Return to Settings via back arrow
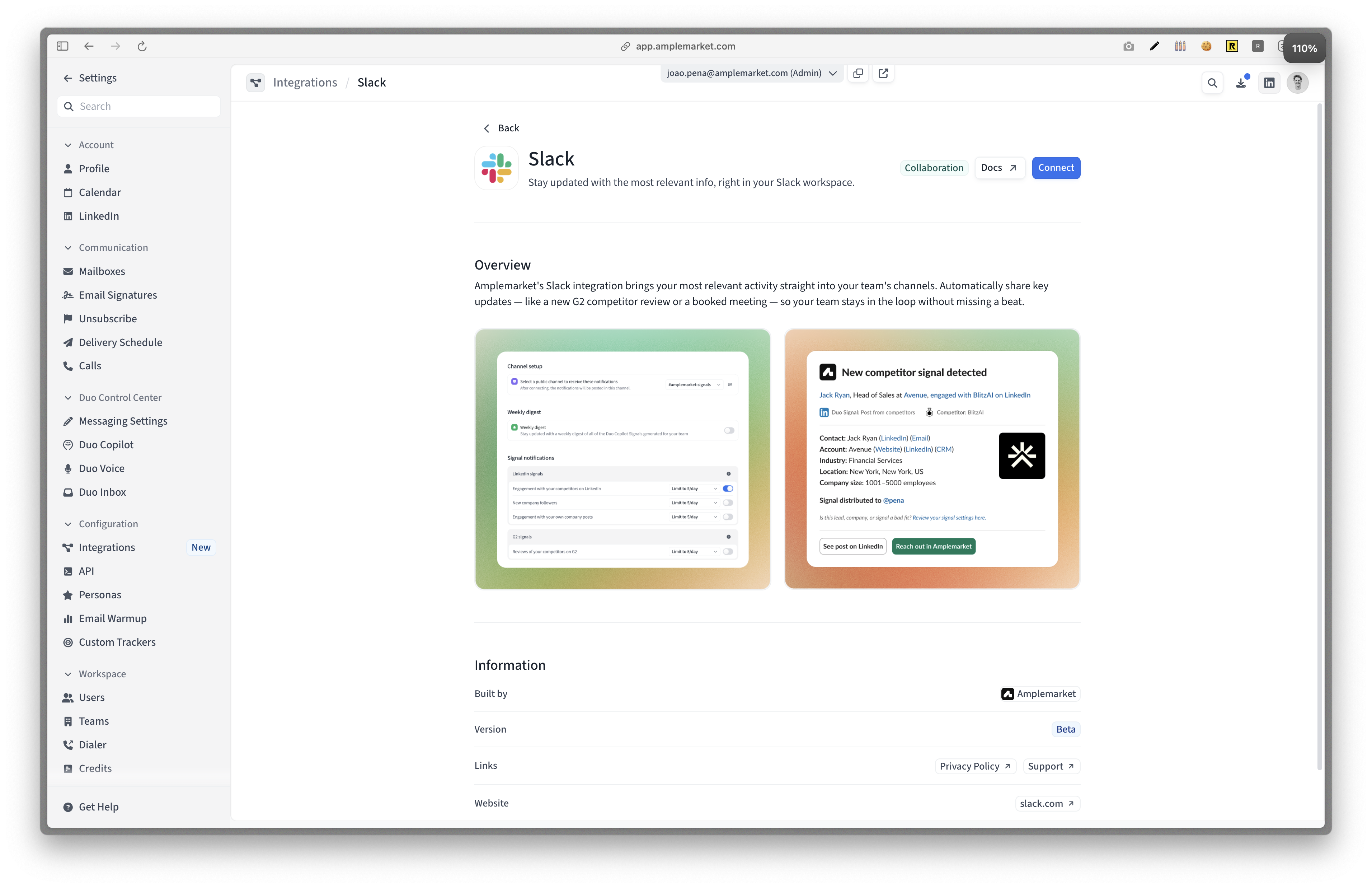Image resolution: width=1372 pixels, height=888 pixels. 68,78
